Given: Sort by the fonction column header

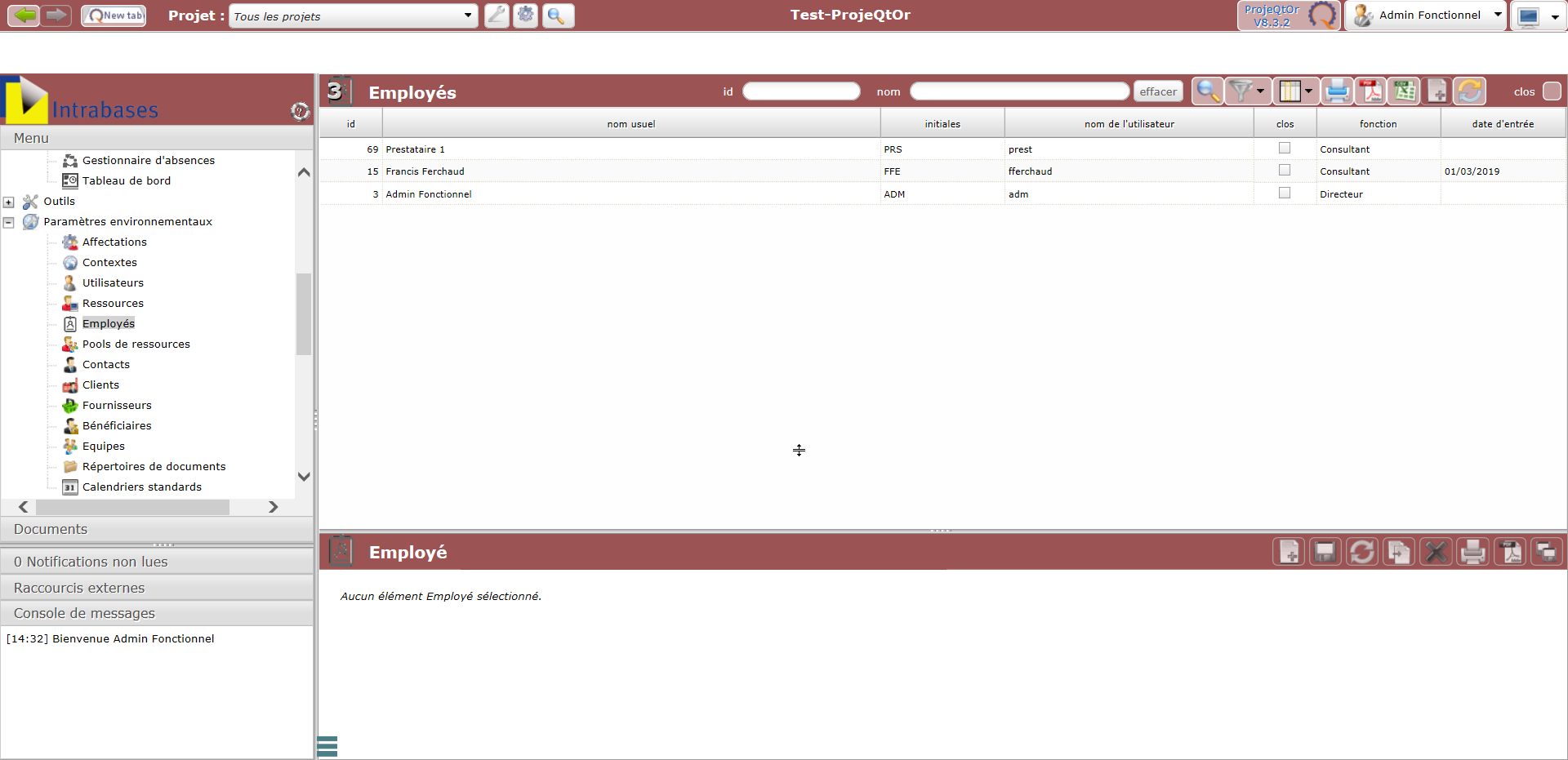Looking at the screenshot, I should click(1379, 124).
